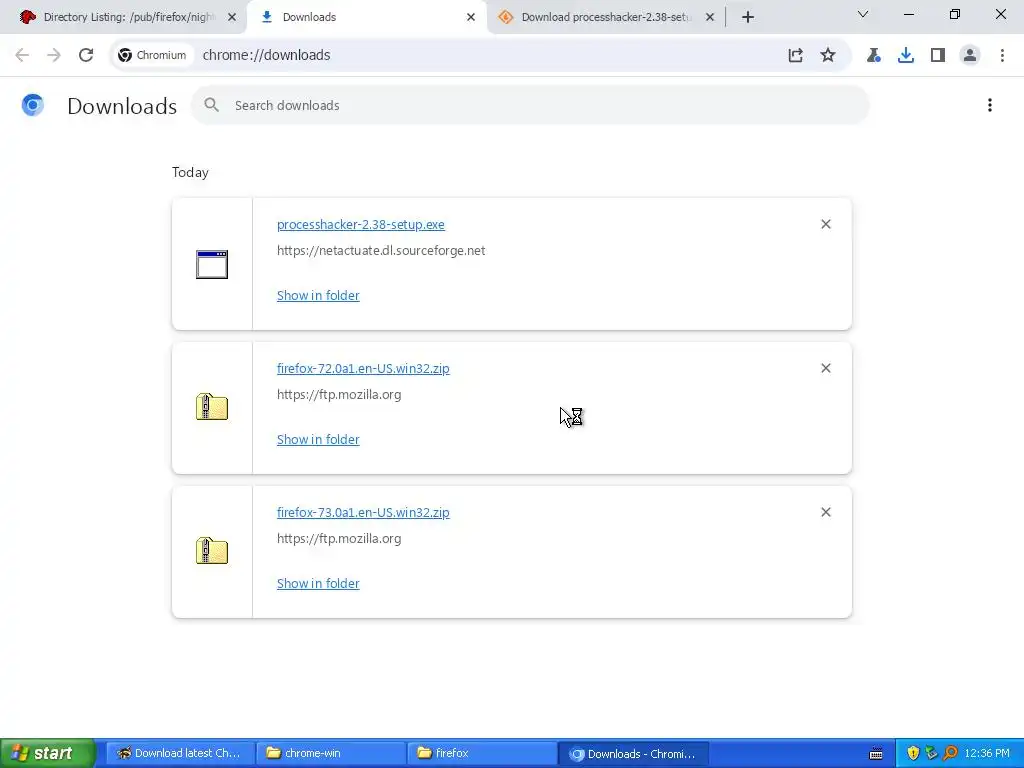Show processhacker setup in folder
The height and width of the screenshot is (768, 1024).
(318, 295)
